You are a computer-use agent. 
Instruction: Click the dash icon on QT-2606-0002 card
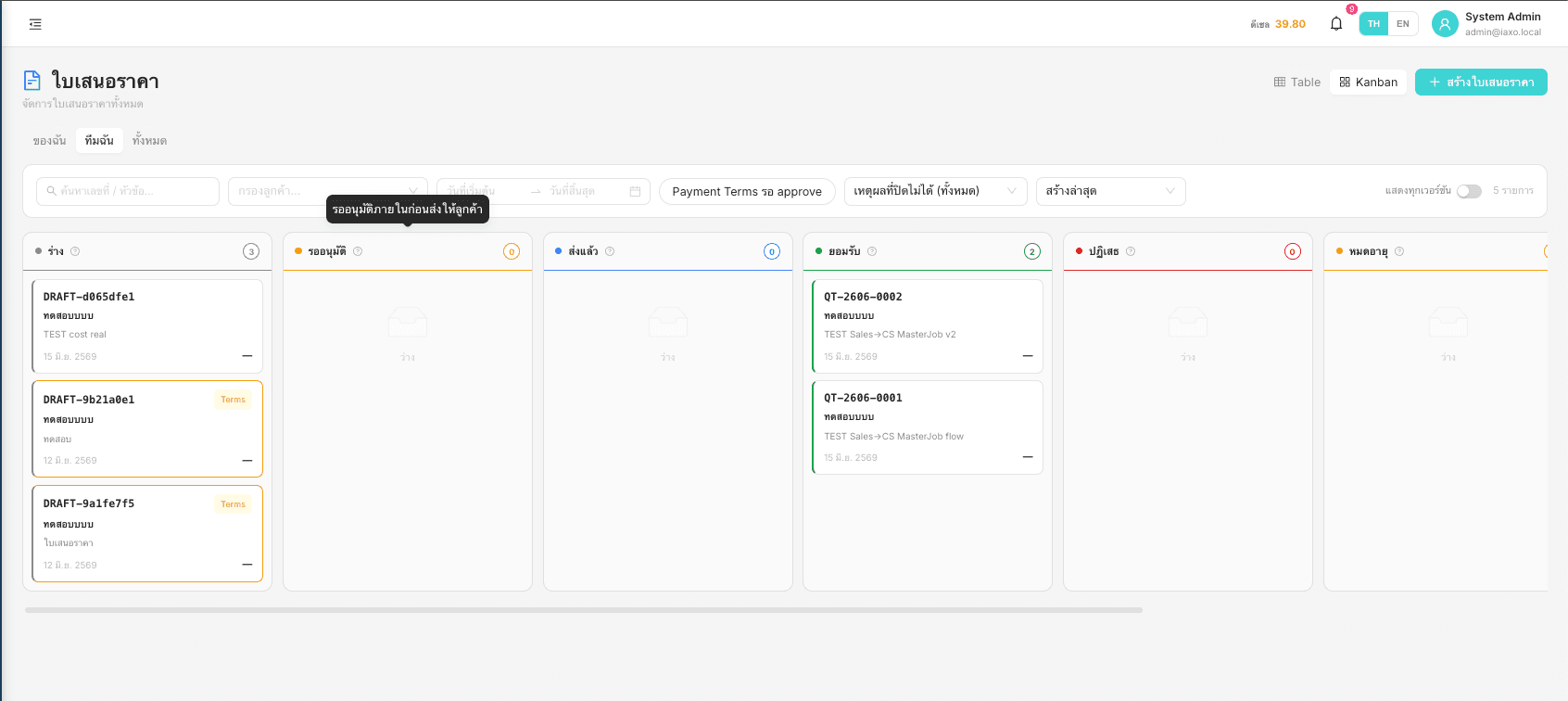(1028, 356)
